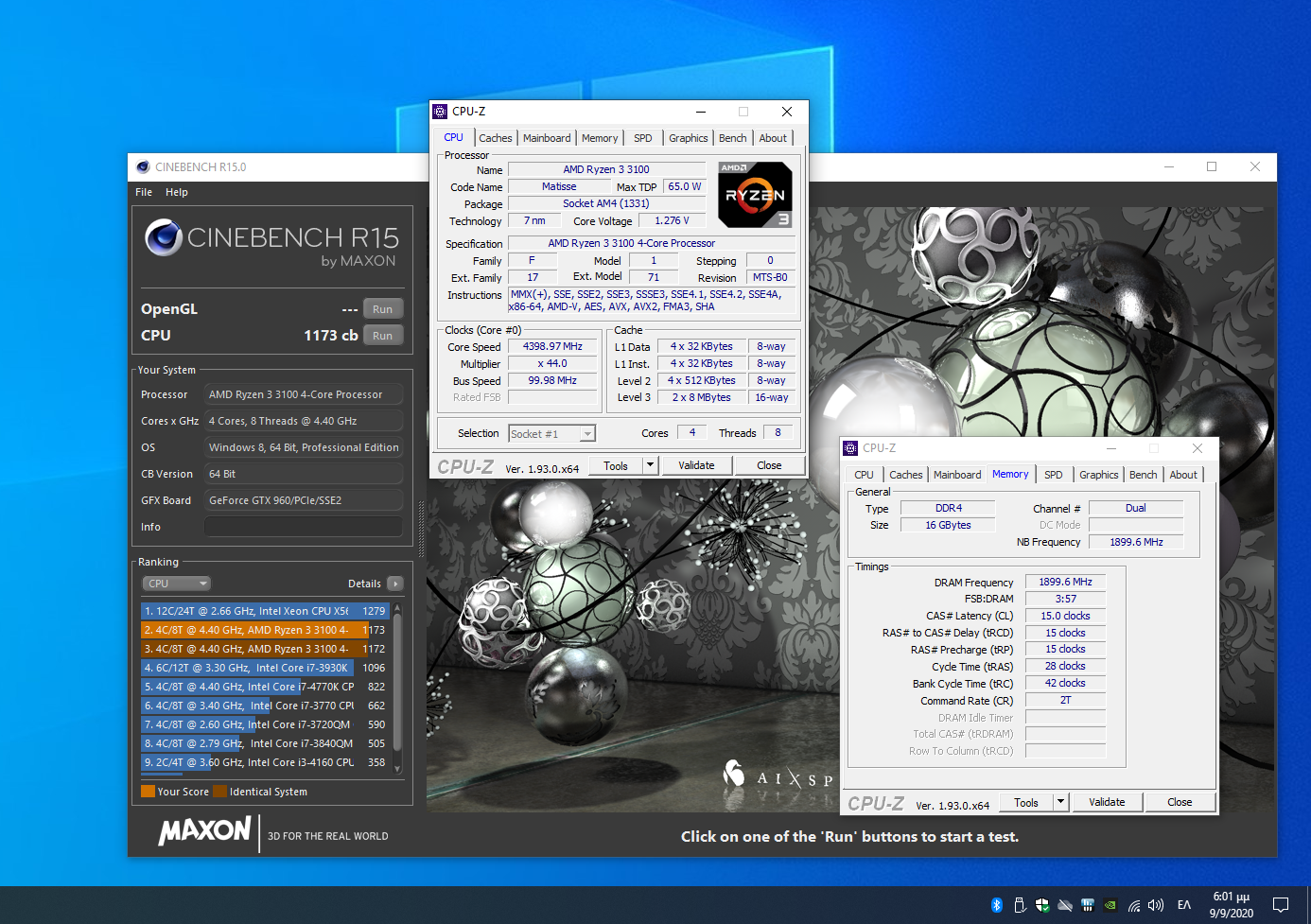1311x924 pixels.
Task: Switch to Mainboard tab in CPU-Z Memory window
Action: click(x=957, y=475)
